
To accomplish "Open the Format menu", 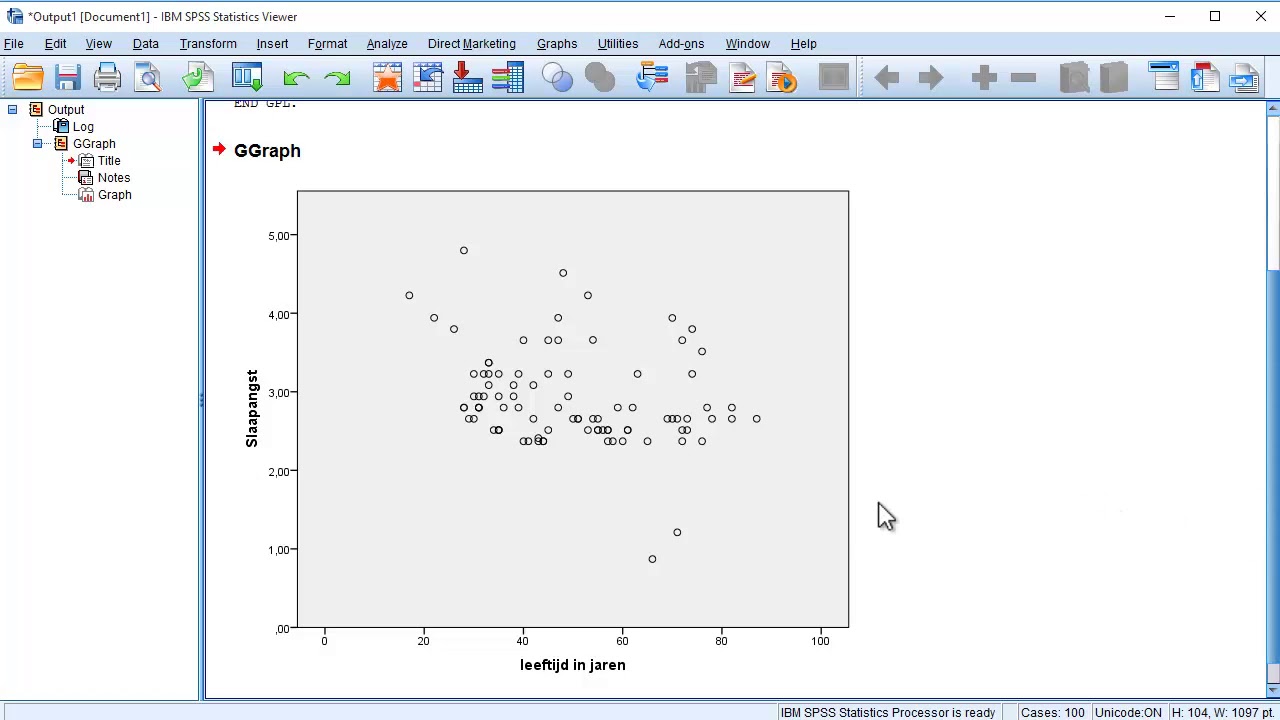I will (x=327, y=44).
